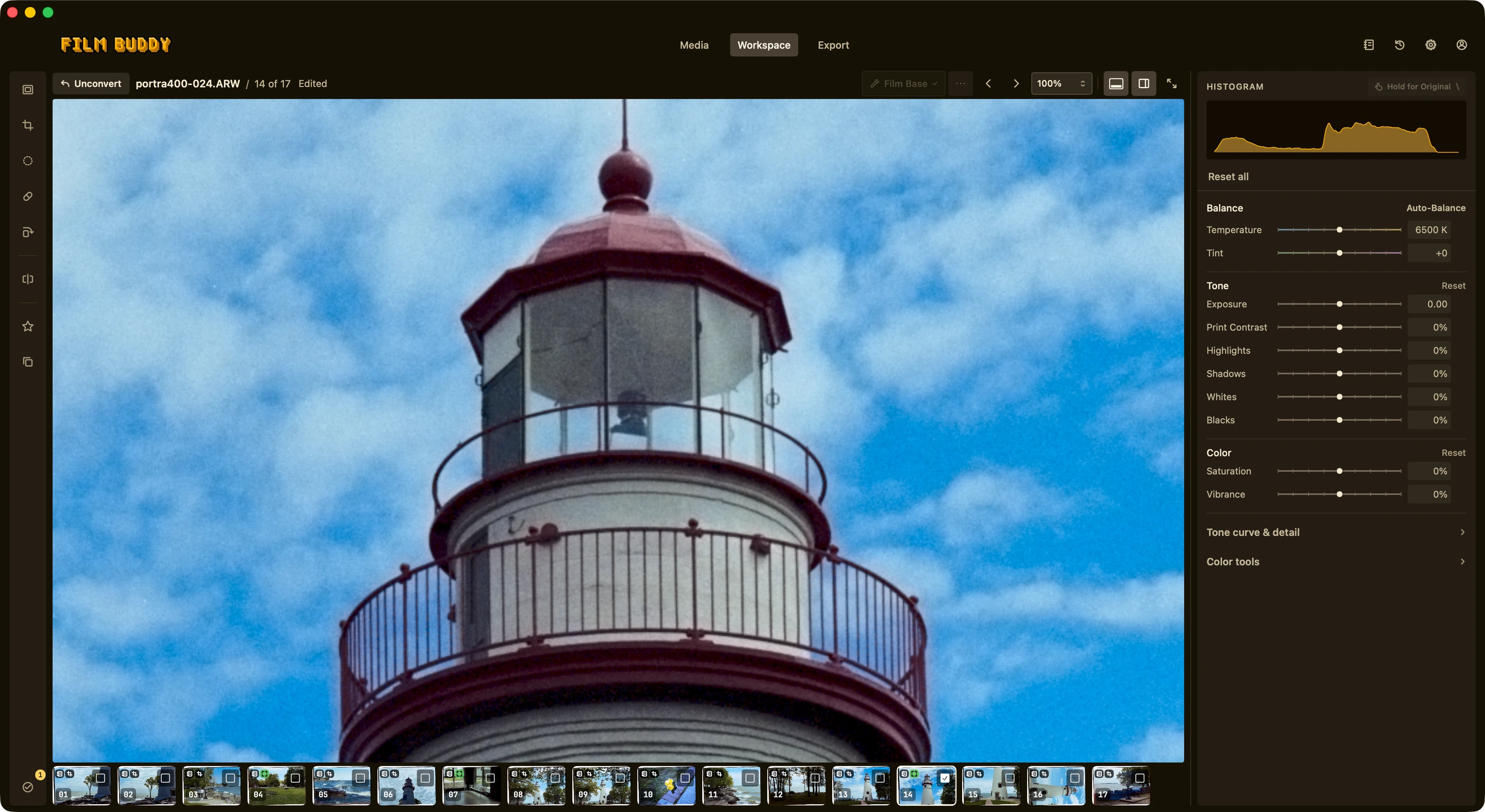Image resolution: width=1485 pixels, height=812 pixels.
Task: Open the compare split view icon
Action: [x=28, y=279]
